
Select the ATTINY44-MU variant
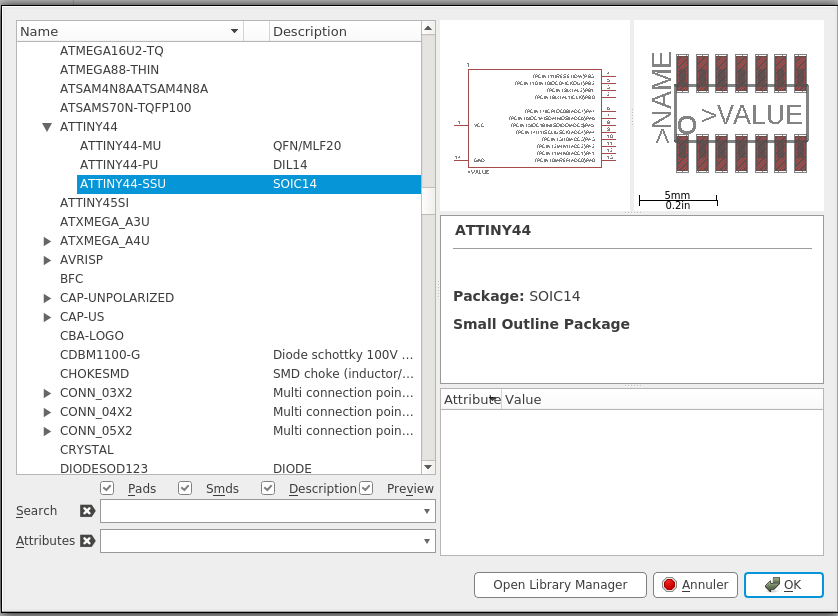(x=120, y=146)
